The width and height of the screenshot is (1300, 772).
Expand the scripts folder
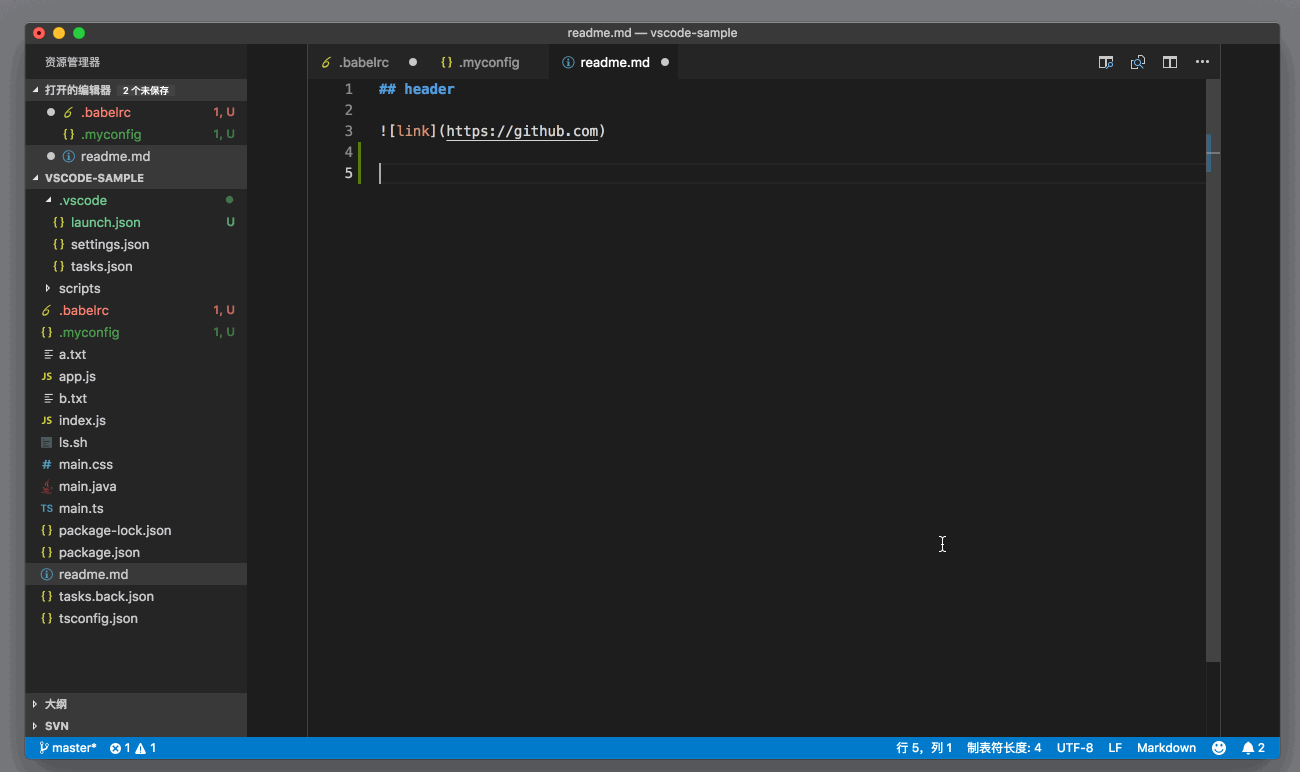(48, 288)
